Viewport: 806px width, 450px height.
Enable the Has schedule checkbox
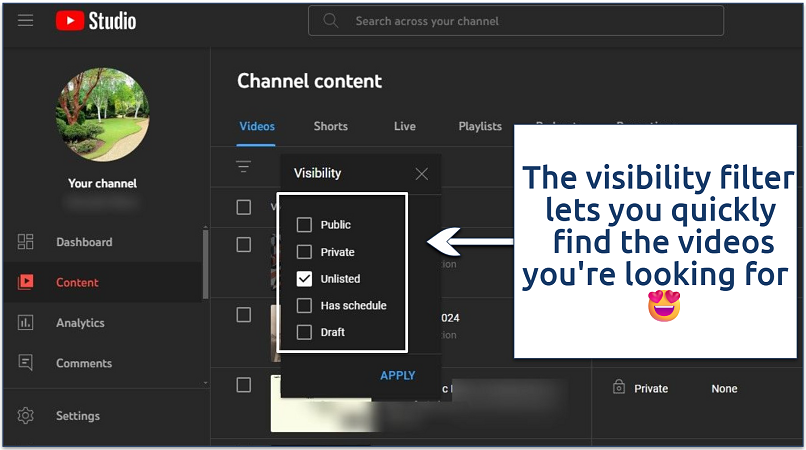coord(305,305)
